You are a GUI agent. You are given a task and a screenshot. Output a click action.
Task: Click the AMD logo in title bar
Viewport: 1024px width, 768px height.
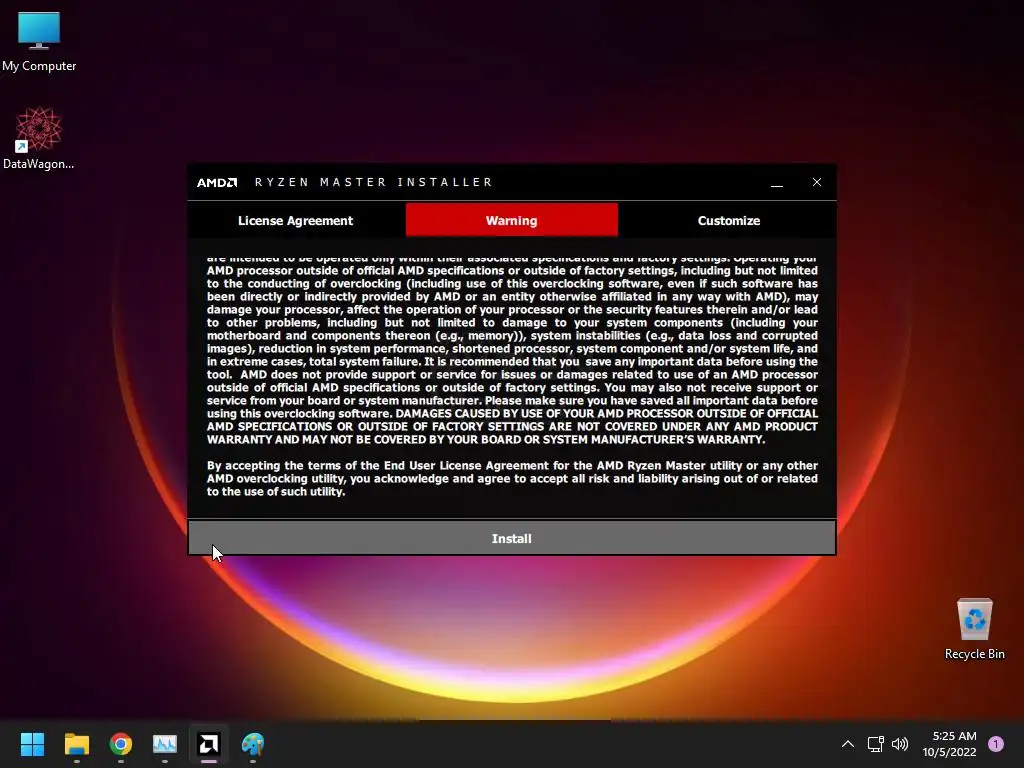coord(217,182)
